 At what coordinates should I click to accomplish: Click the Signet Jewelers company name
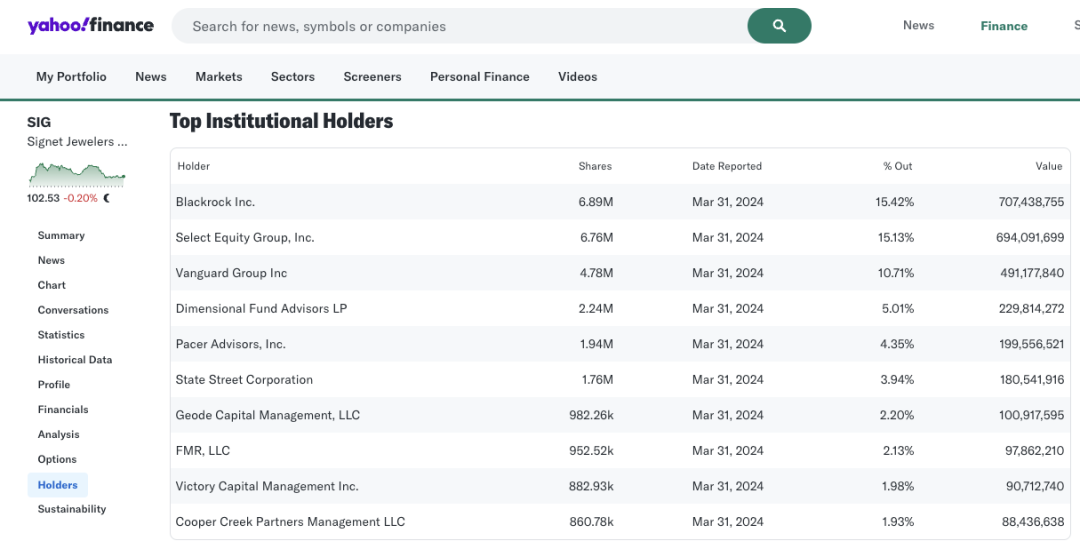[77, 142]
